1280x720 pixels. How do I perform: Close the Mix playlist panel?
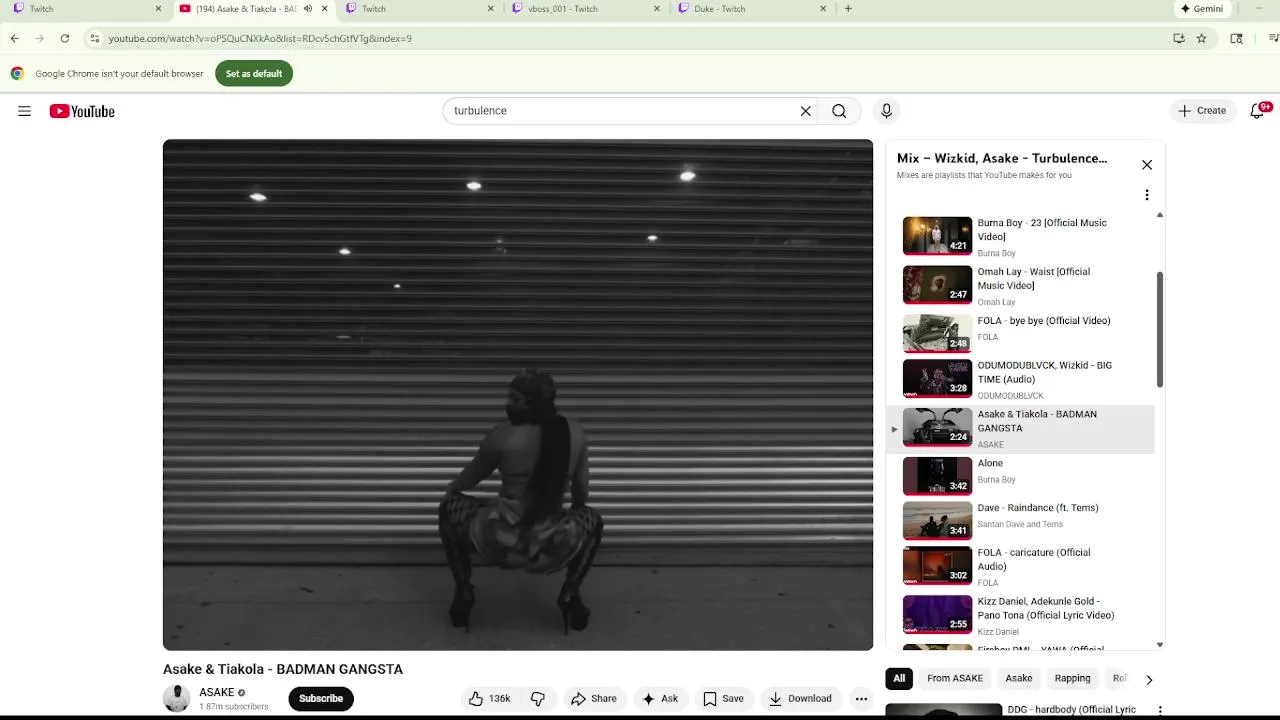(x=1147, y=165)
